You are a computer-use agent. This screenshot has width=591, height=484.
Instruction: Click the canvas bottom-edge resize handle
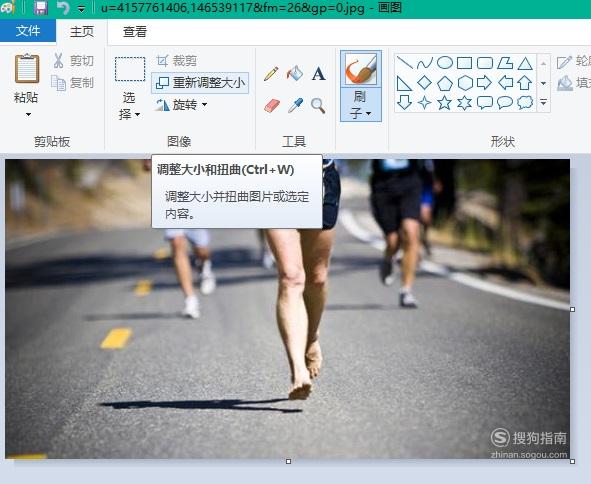[x=288, y=461]
